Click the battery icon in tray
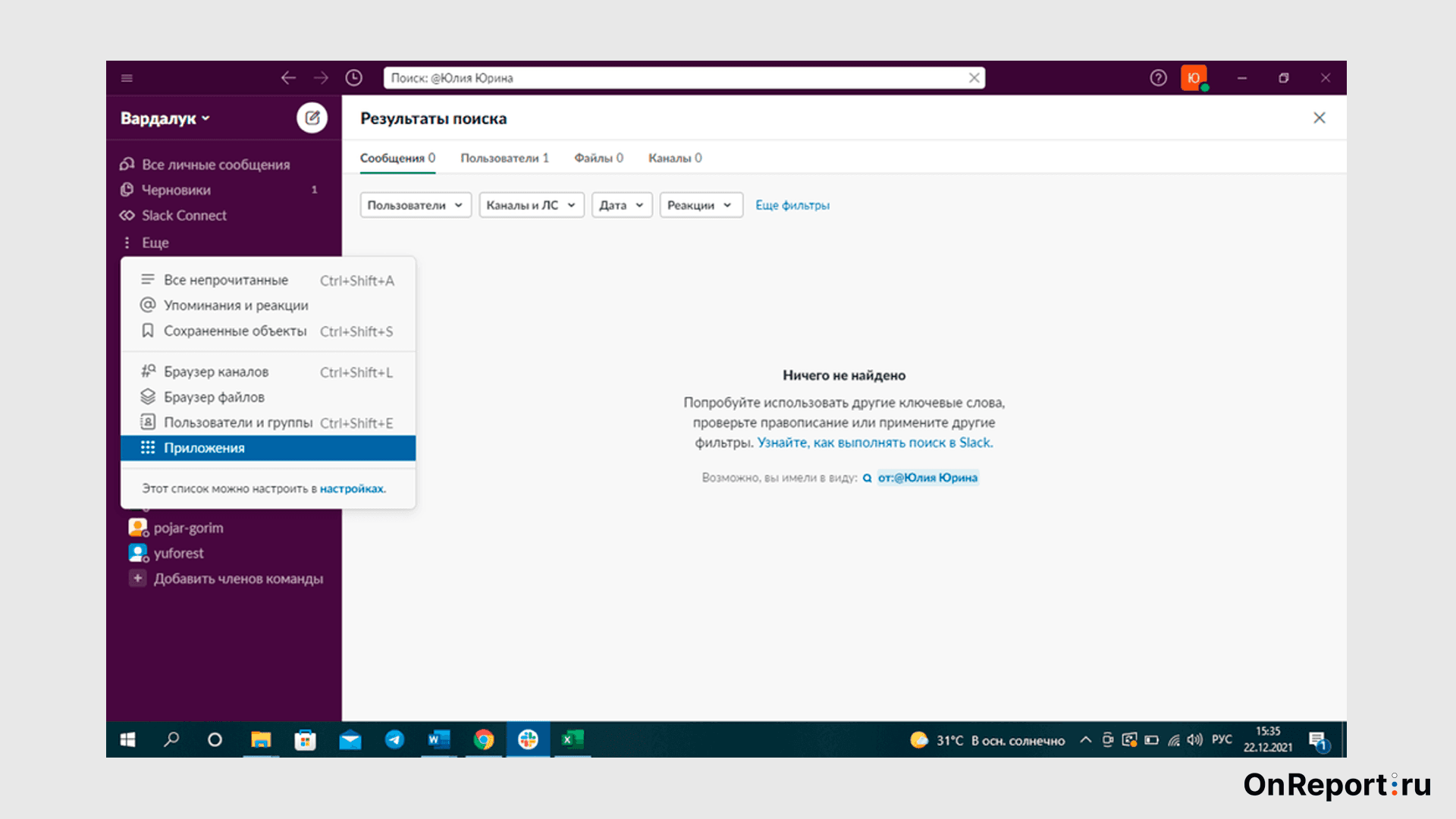1456x819 pixels. pos(1152,740)
